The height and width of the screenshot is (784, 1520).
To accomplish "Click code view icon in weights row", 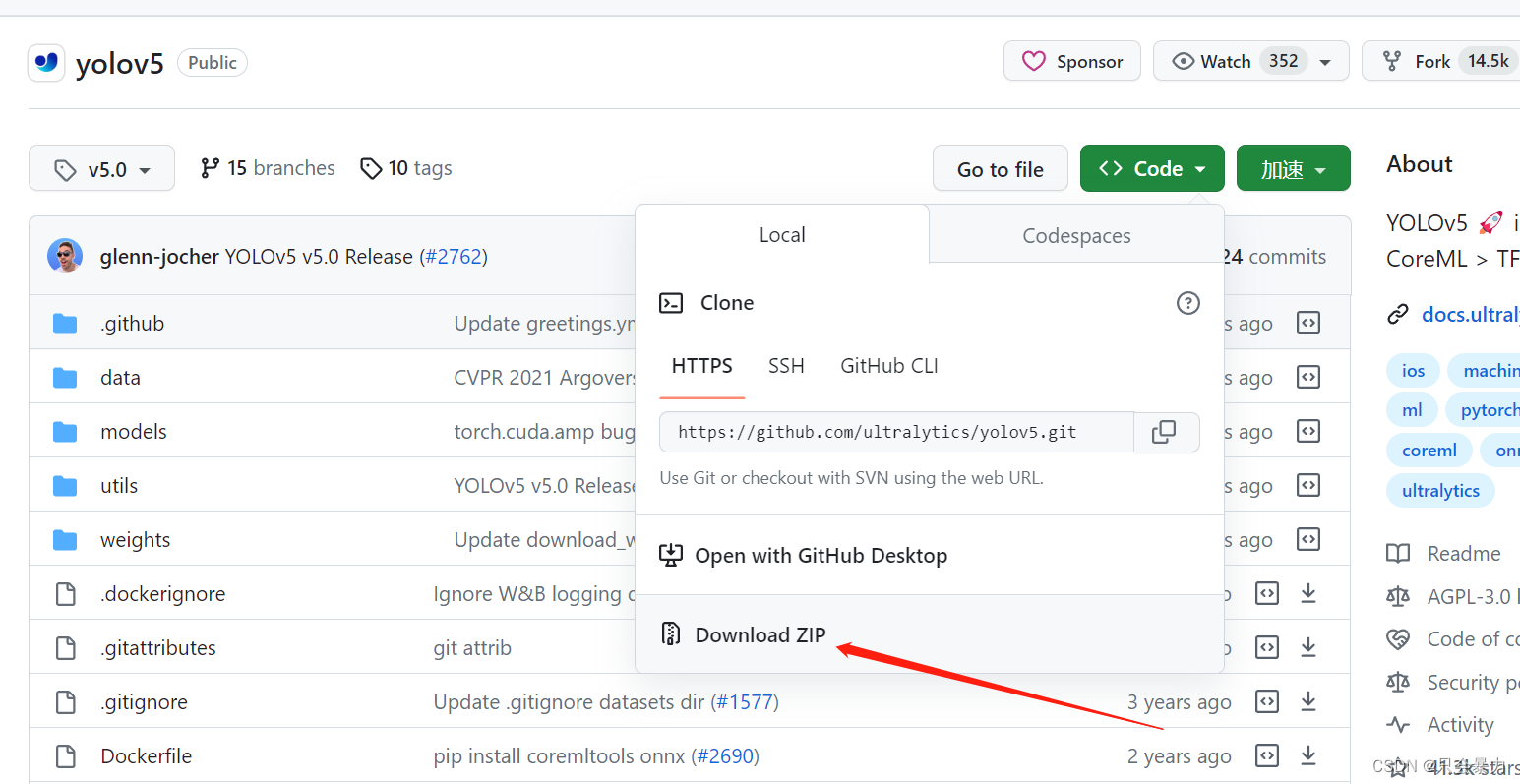I will [1308, 539].
